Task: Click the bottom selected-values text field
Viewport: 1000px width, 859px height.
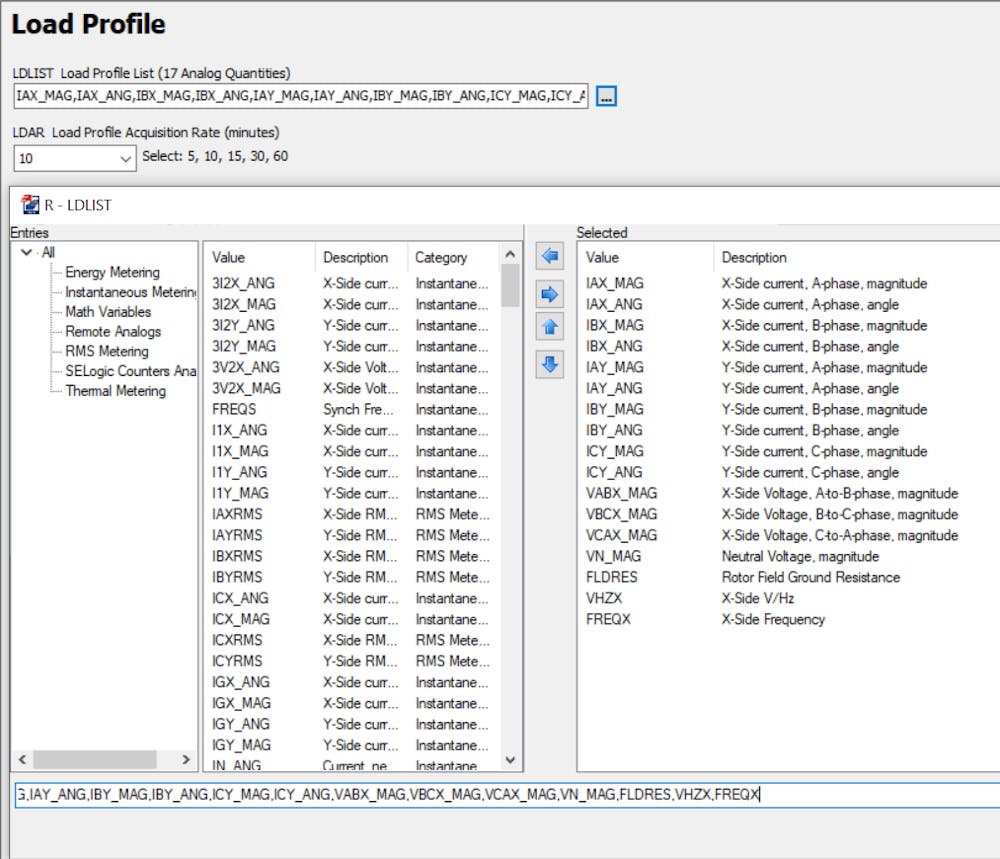Action: coord(500,795)
